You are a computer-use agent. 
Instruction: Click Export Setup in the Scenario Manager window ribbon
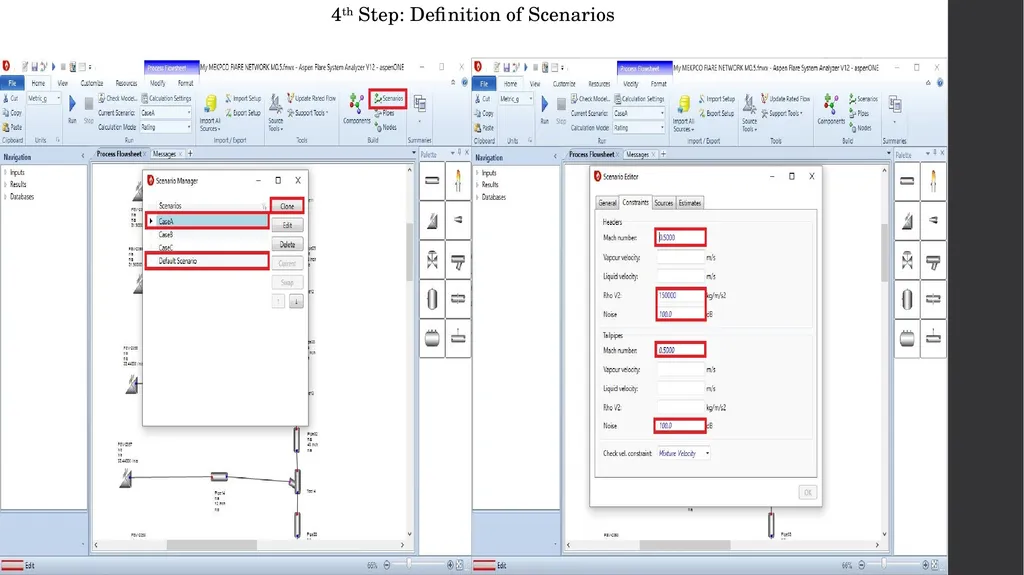(243, 113)
